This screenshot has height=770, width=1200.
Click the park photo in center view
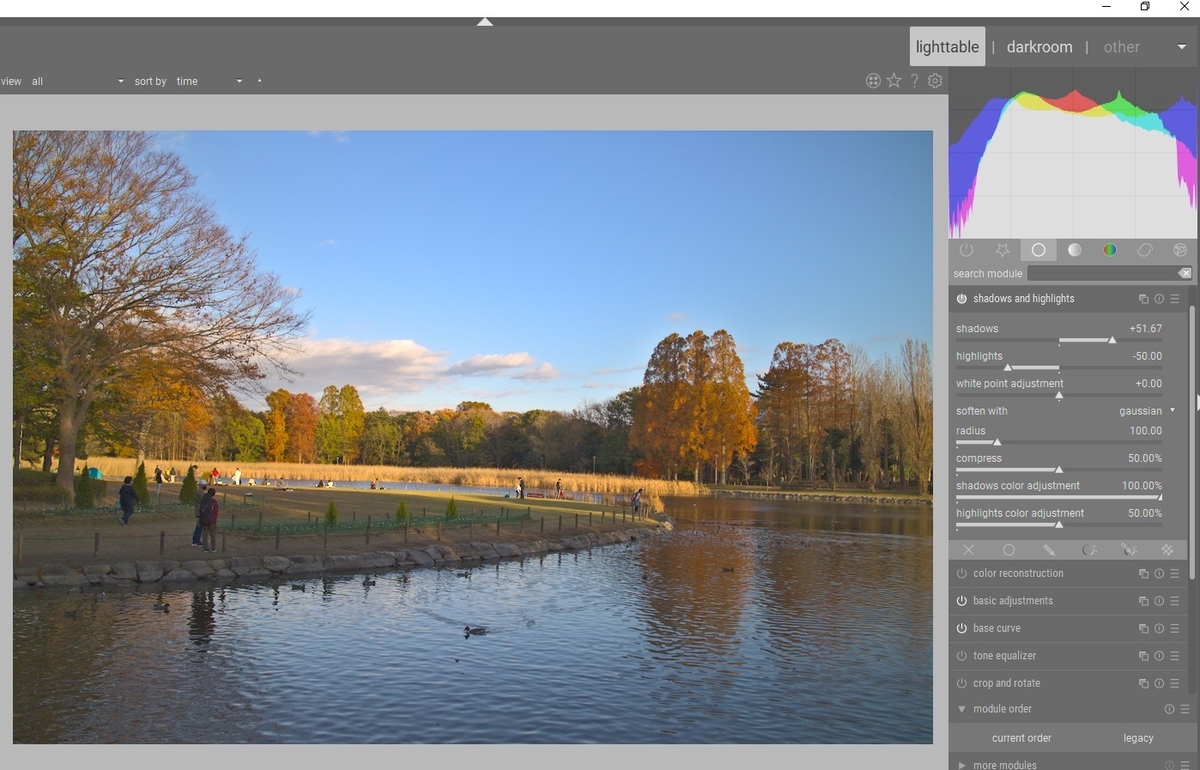coord(473,437)
